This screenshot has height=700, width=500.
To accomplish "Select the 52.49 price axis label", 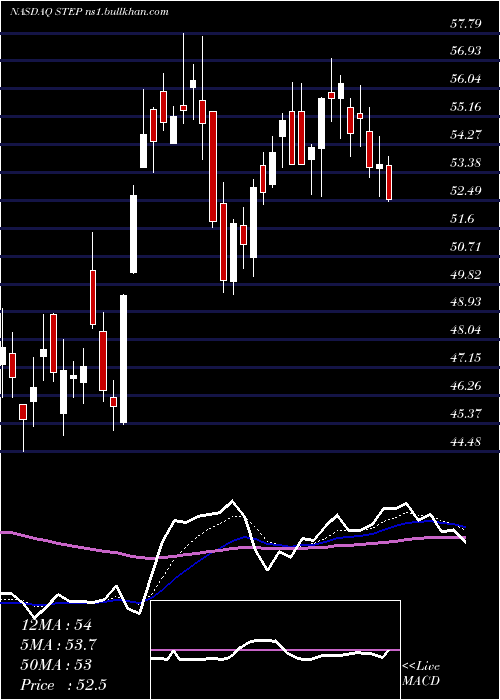I will point(466,191).
